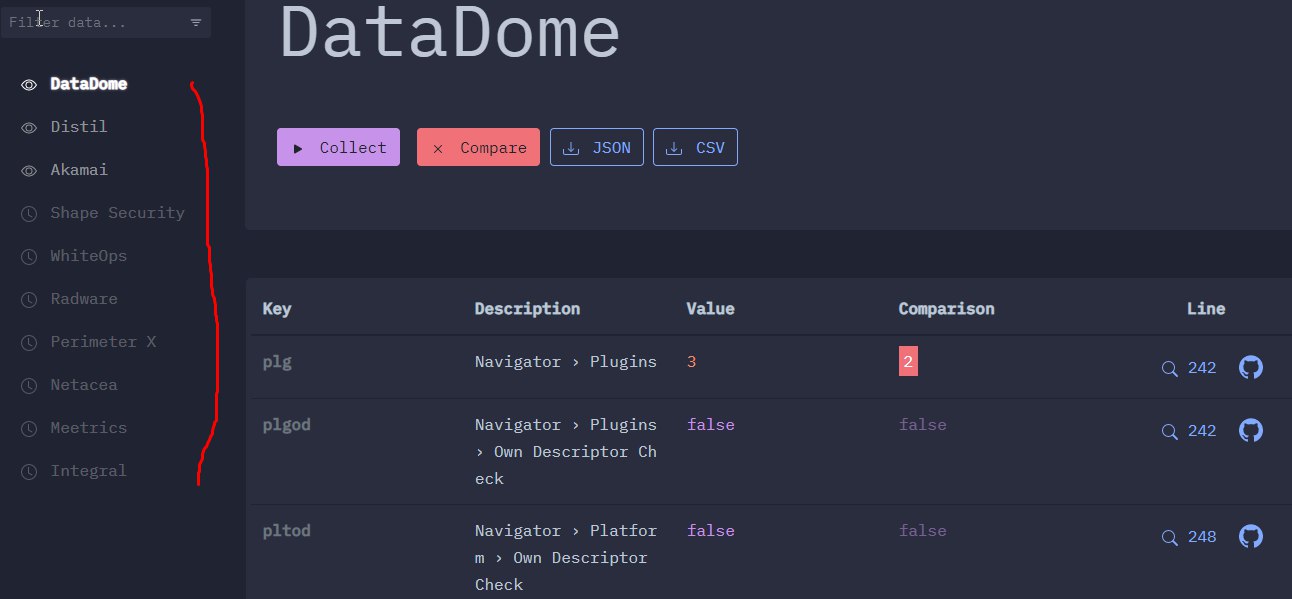This screenshot has width=1292, height=599.
Task: Click the clock icon beside Meetrics
Action: 29,428
